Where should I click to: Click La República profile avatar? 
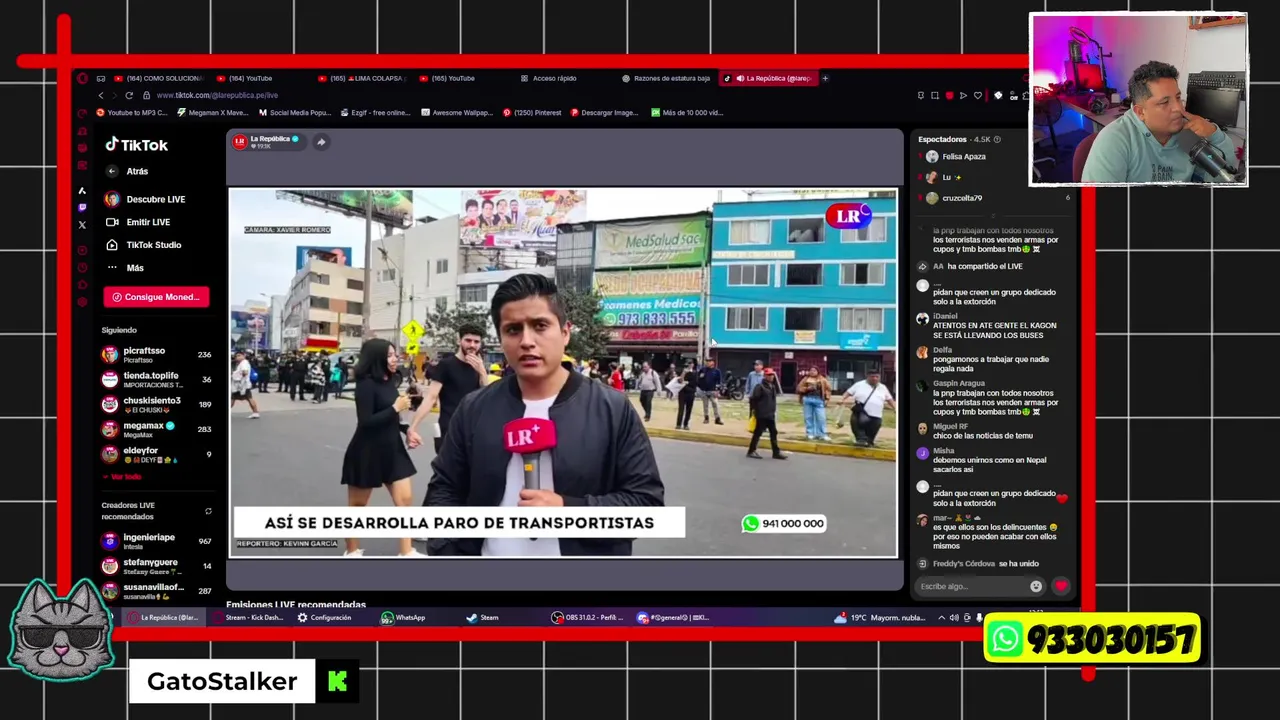[240, 142]
